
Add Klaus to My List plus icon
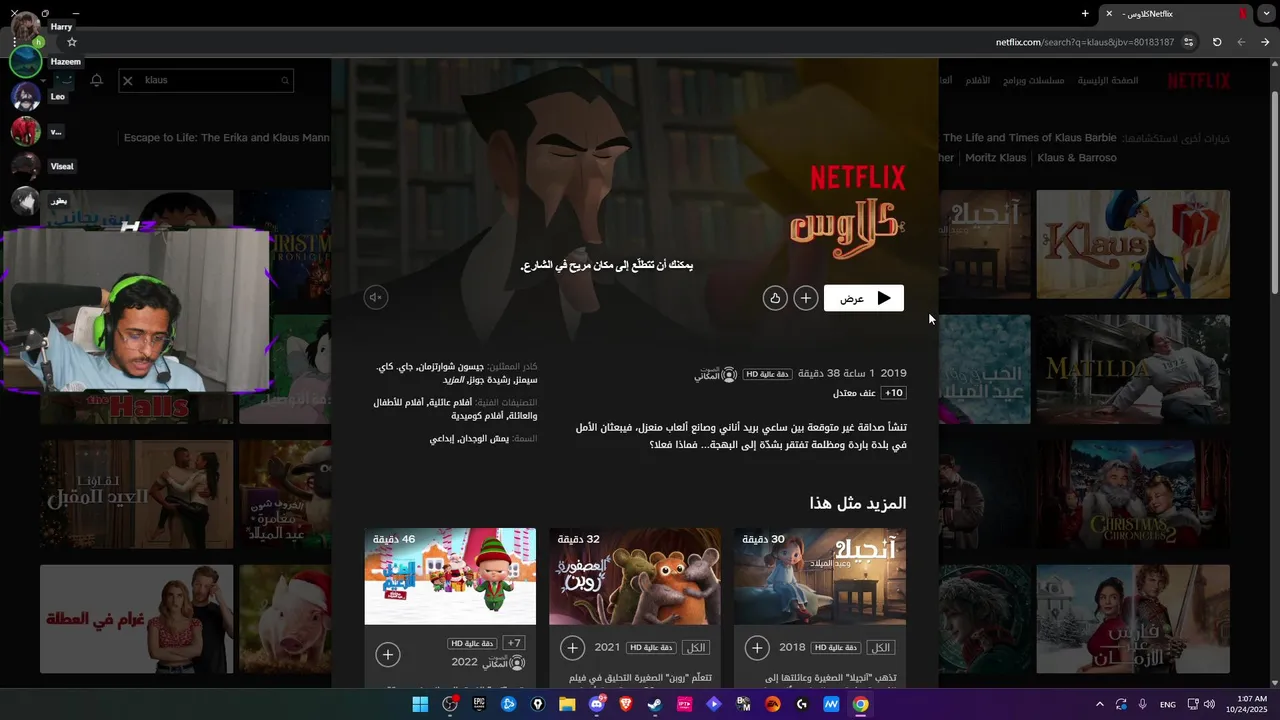coord(806,298)
